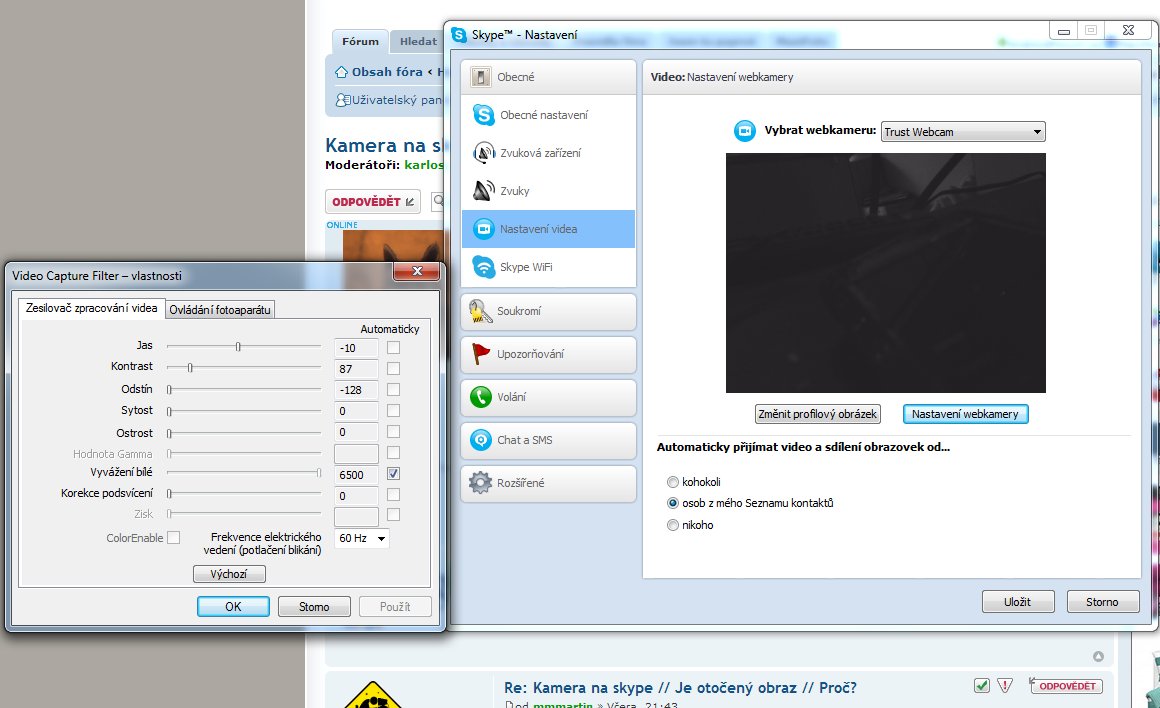Click the Kontrast value field showing 87
Screen dimensions: 1160x708
(x=357, y=368)
